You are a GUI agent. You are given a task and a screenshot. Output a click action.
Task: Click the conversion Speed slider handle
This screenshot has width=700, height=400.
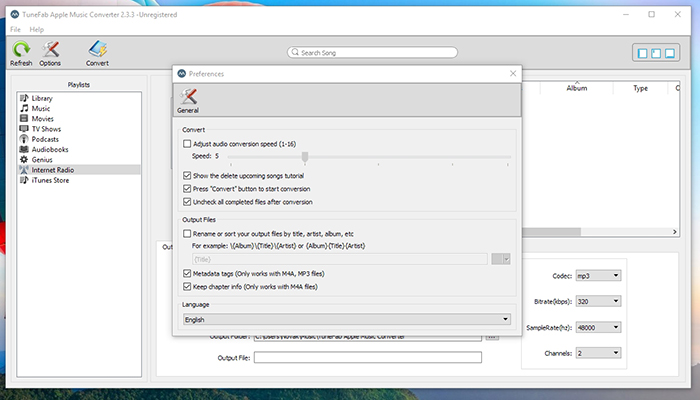coord(305,157)
